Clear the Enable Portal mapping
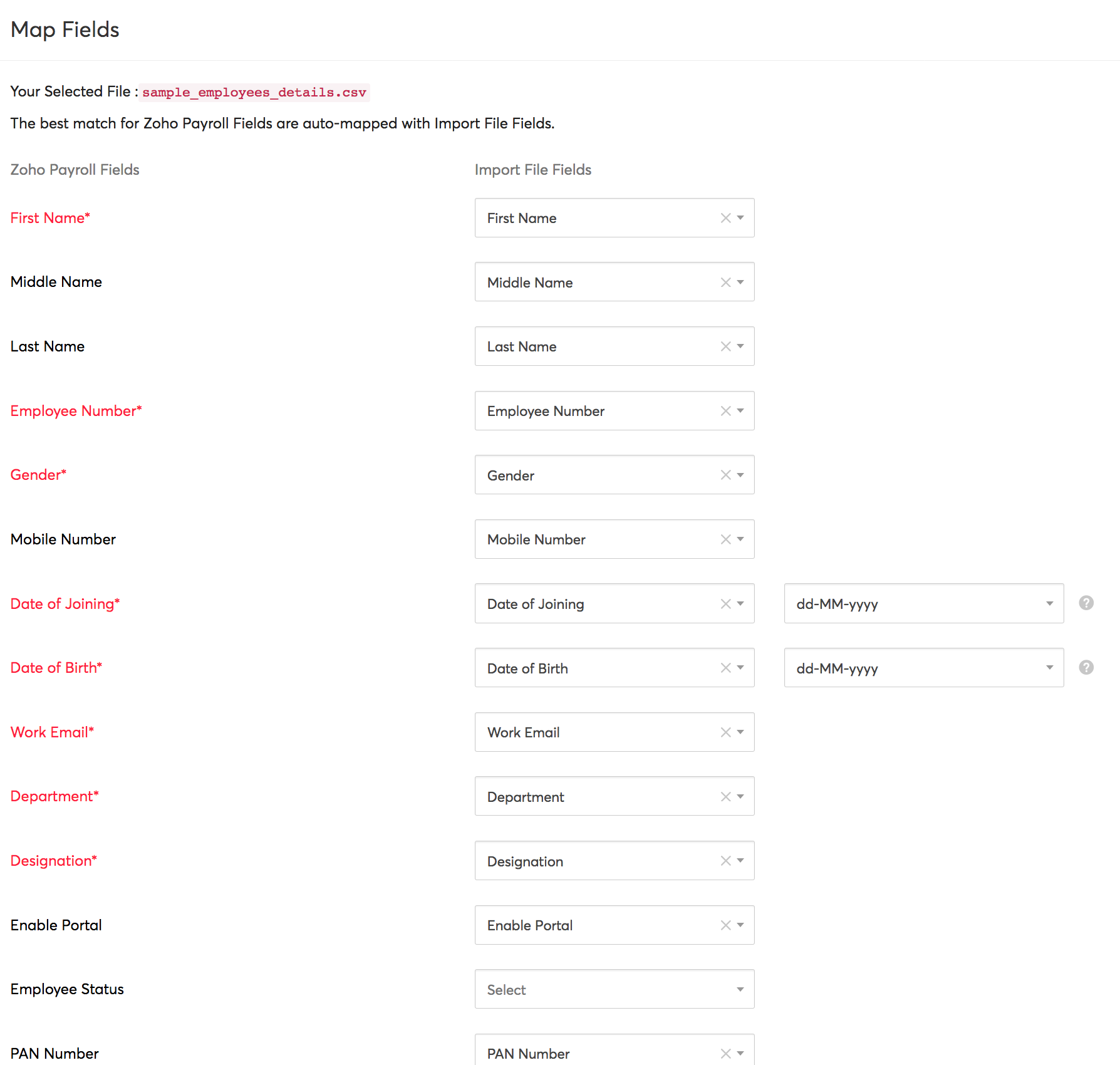Screen dimensions: 1120x1065 [725, 925]
